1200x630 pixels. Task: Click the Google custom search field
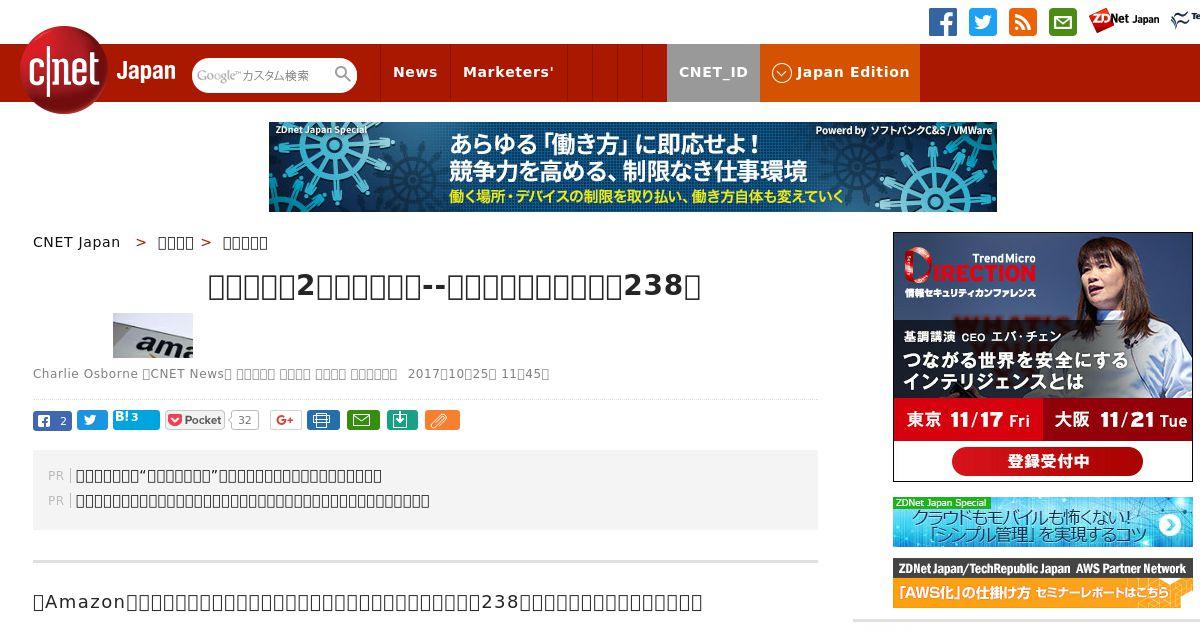click(x=263, y=75)
